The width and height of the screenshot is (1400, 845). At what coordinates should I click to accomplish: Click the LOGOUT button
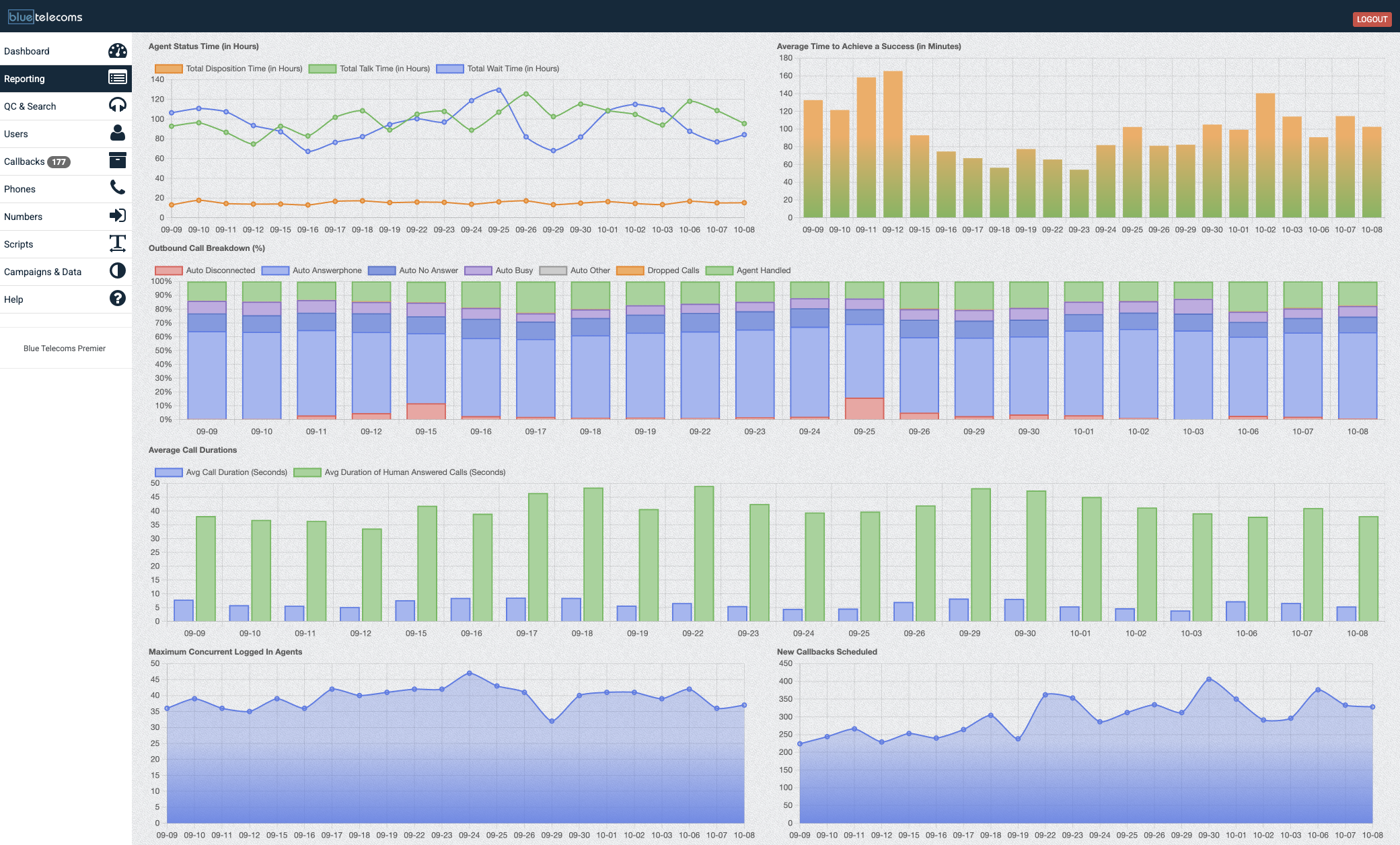pos(1372,19)
